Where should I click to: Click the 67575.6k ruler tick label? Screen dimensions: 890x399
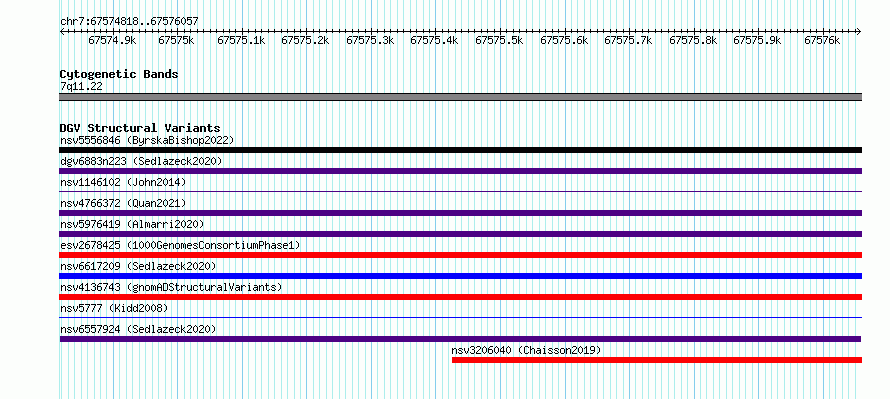click(x=564, y=41)
